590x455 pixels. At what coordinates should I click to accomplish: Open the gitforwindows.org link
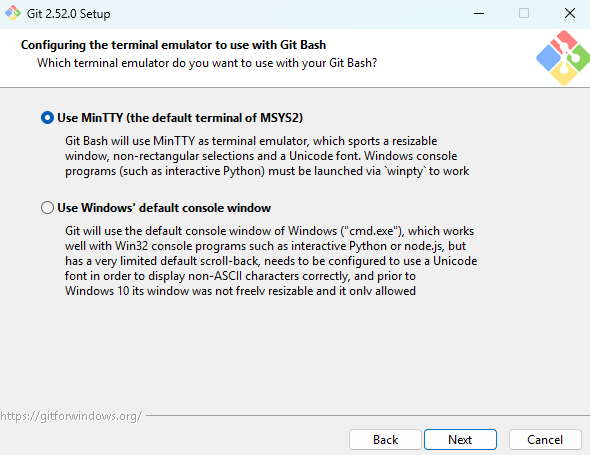point(71,416)
